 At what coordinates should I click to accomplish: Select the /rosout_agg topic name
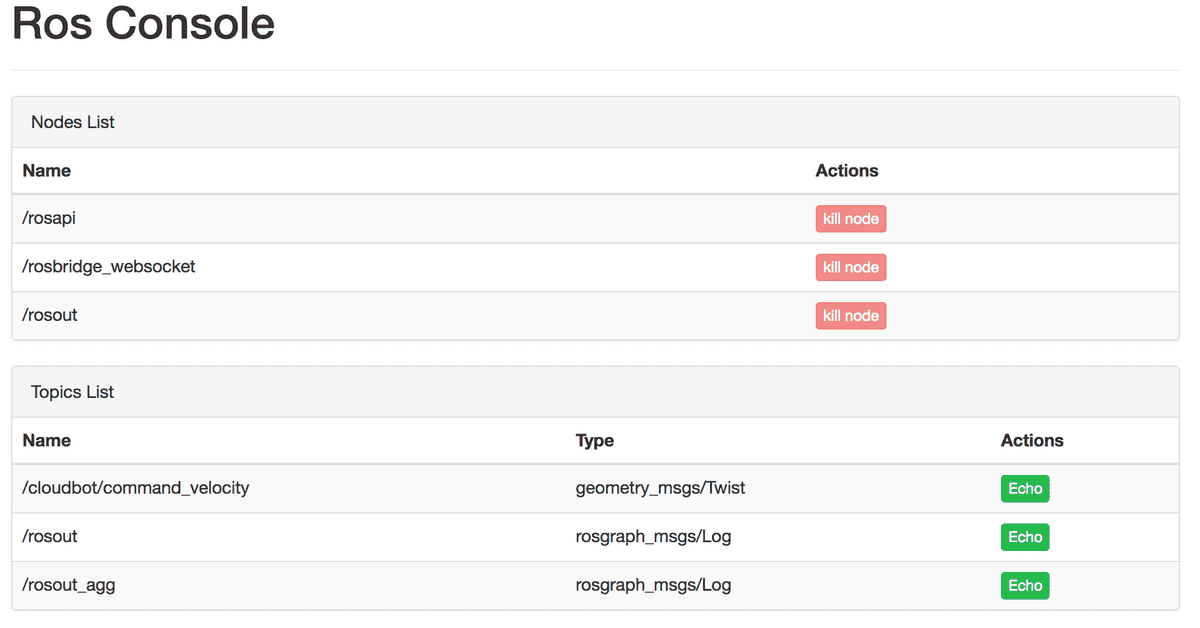tap(69, 585)
